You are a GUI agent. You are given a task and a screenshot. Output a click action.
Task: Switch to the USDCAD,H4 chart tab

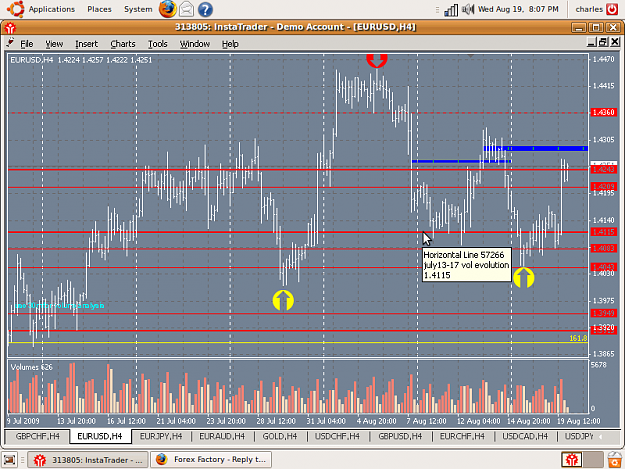point(525,436)
